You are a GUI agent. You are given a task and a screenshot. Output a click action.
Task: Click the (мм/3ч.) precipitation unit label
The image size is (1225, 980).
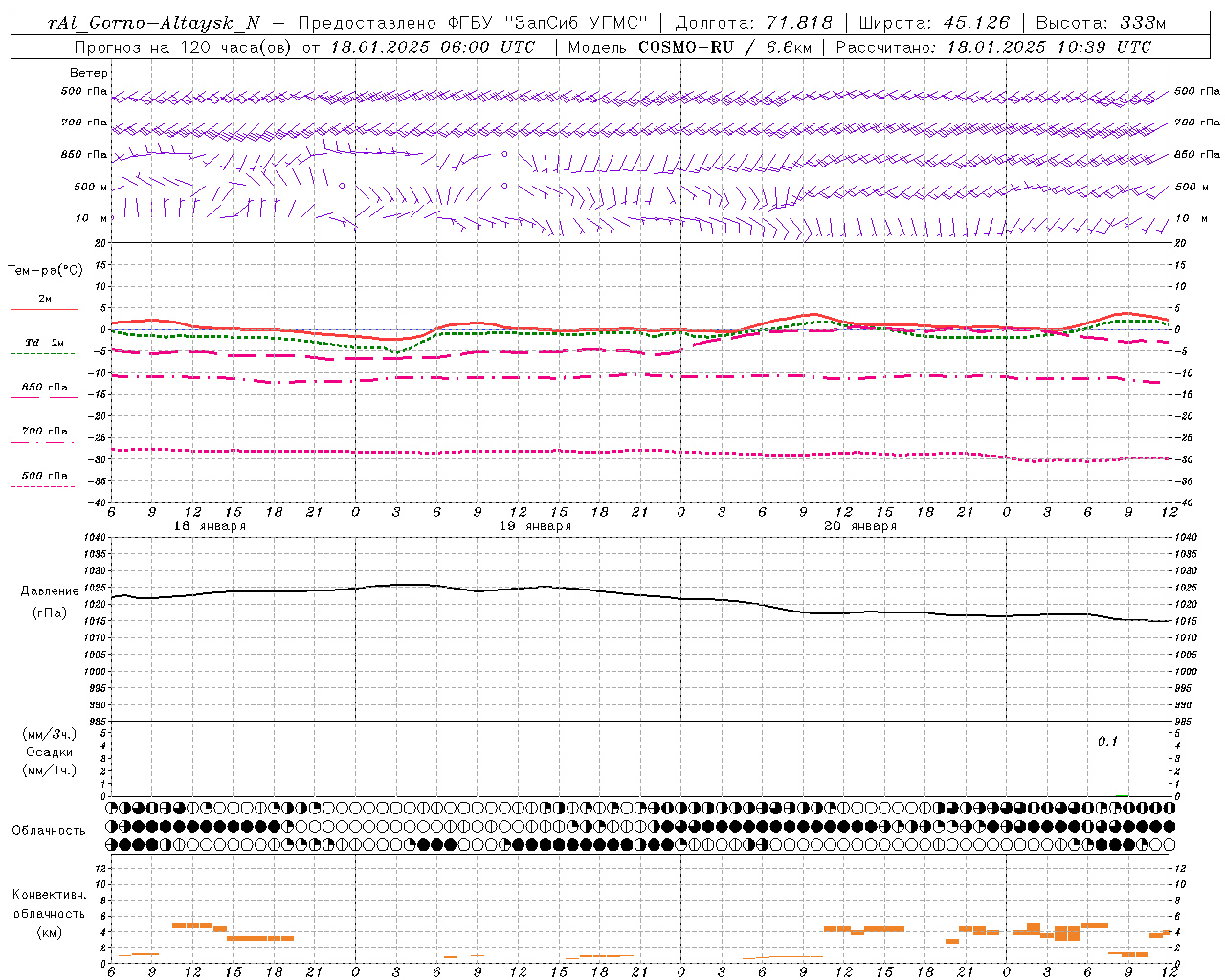tap(49, 735)
